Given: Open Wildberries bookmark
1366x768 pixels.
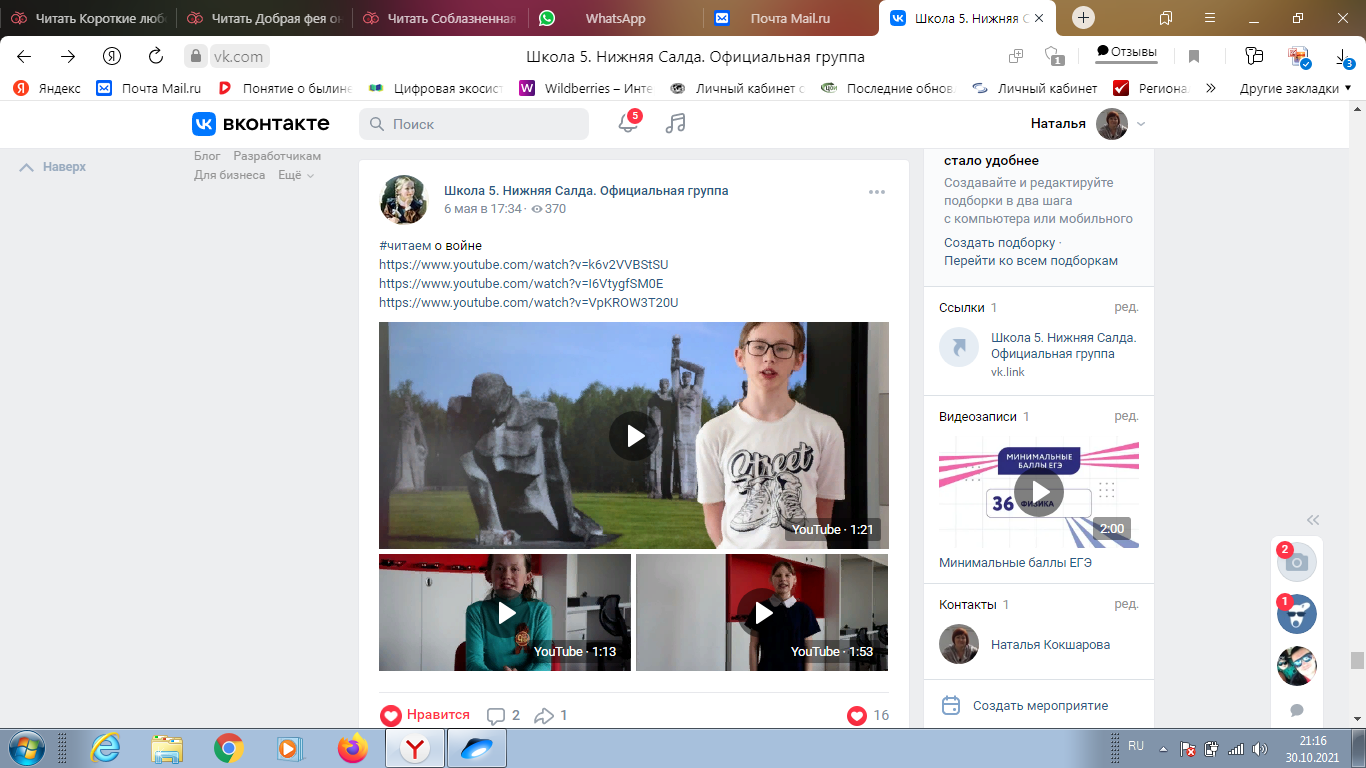Looking at the screenshot, I should [586, 88].
